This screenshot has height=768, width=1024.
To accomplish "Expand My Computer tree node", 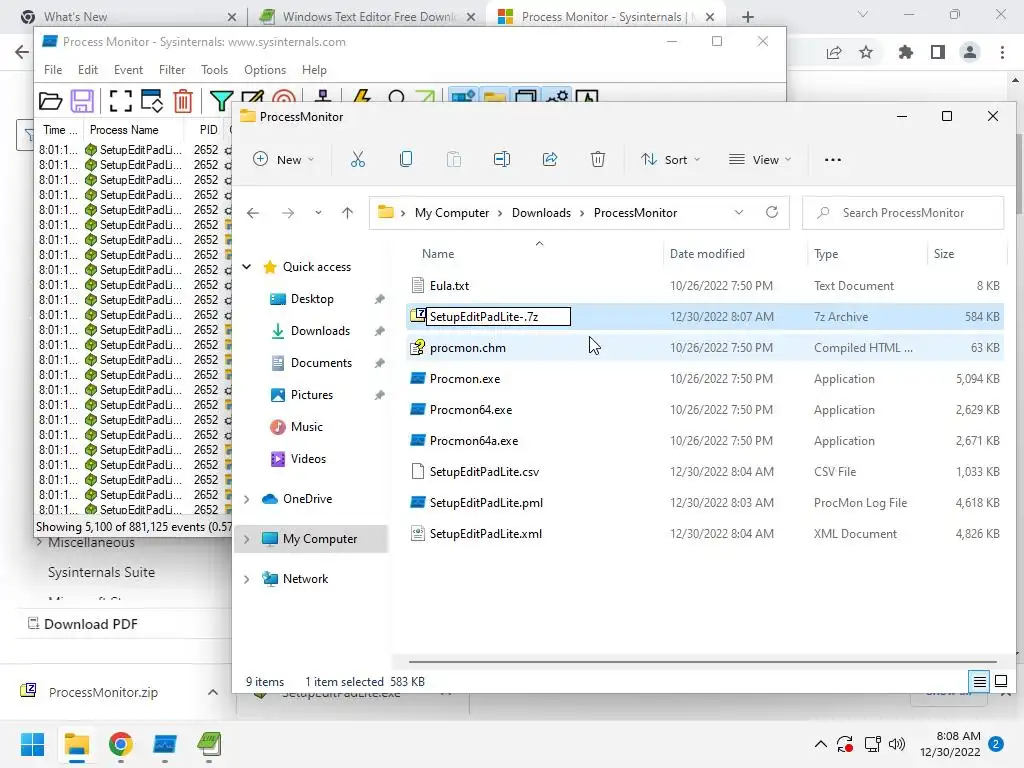I will 247,539.
